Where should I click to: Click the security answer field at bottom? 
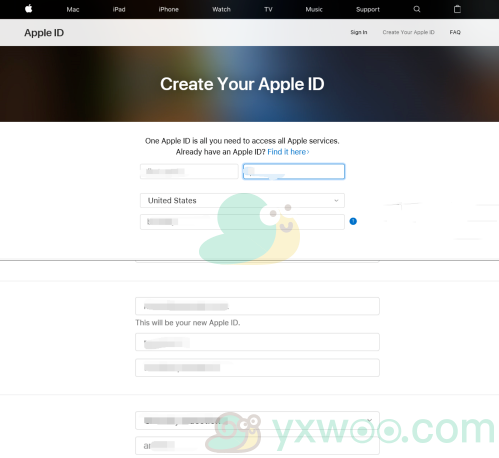tap(257, 446)
